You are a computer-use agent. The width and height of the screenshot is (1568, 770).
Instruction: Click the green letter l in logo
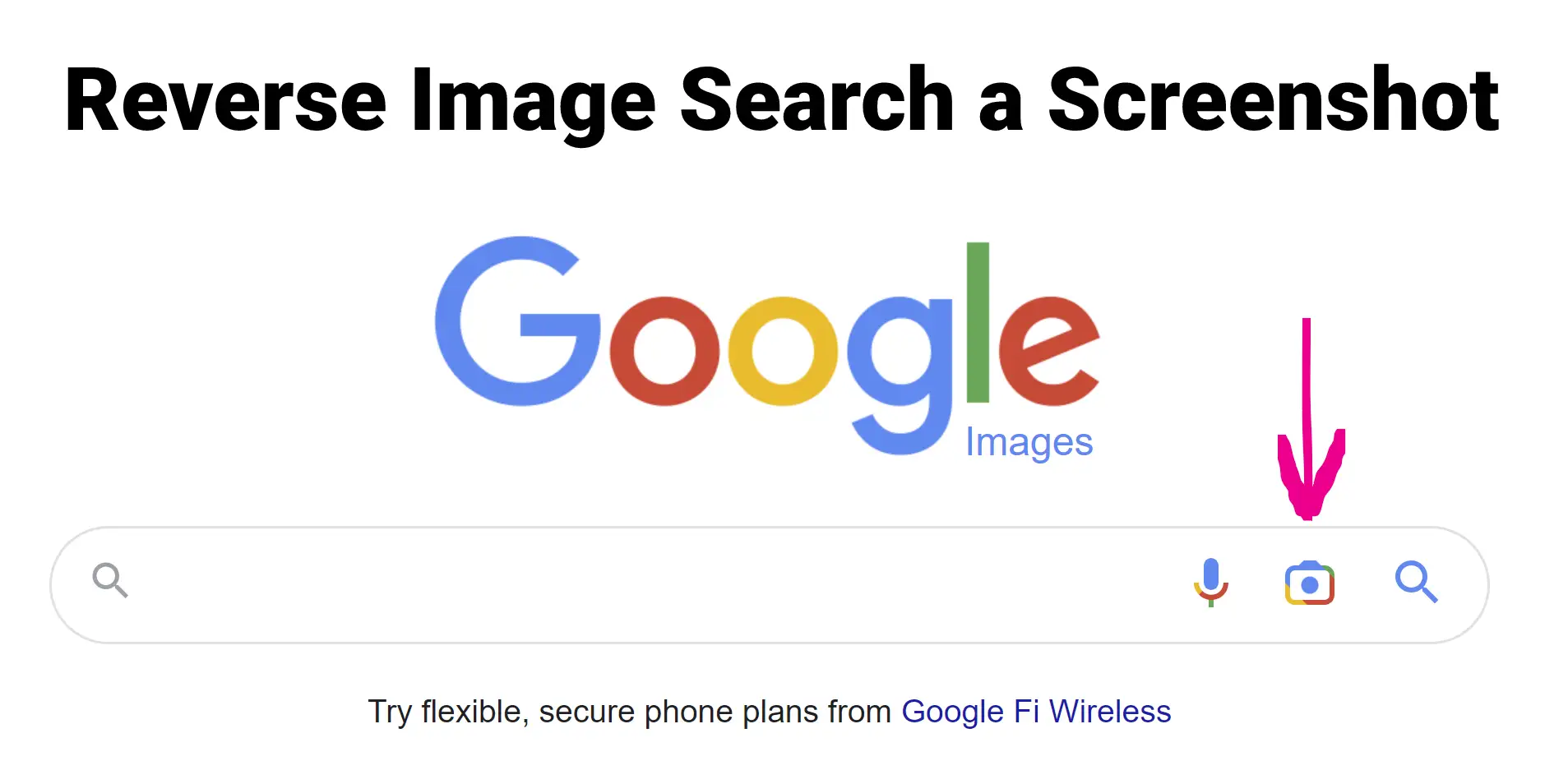977,322
